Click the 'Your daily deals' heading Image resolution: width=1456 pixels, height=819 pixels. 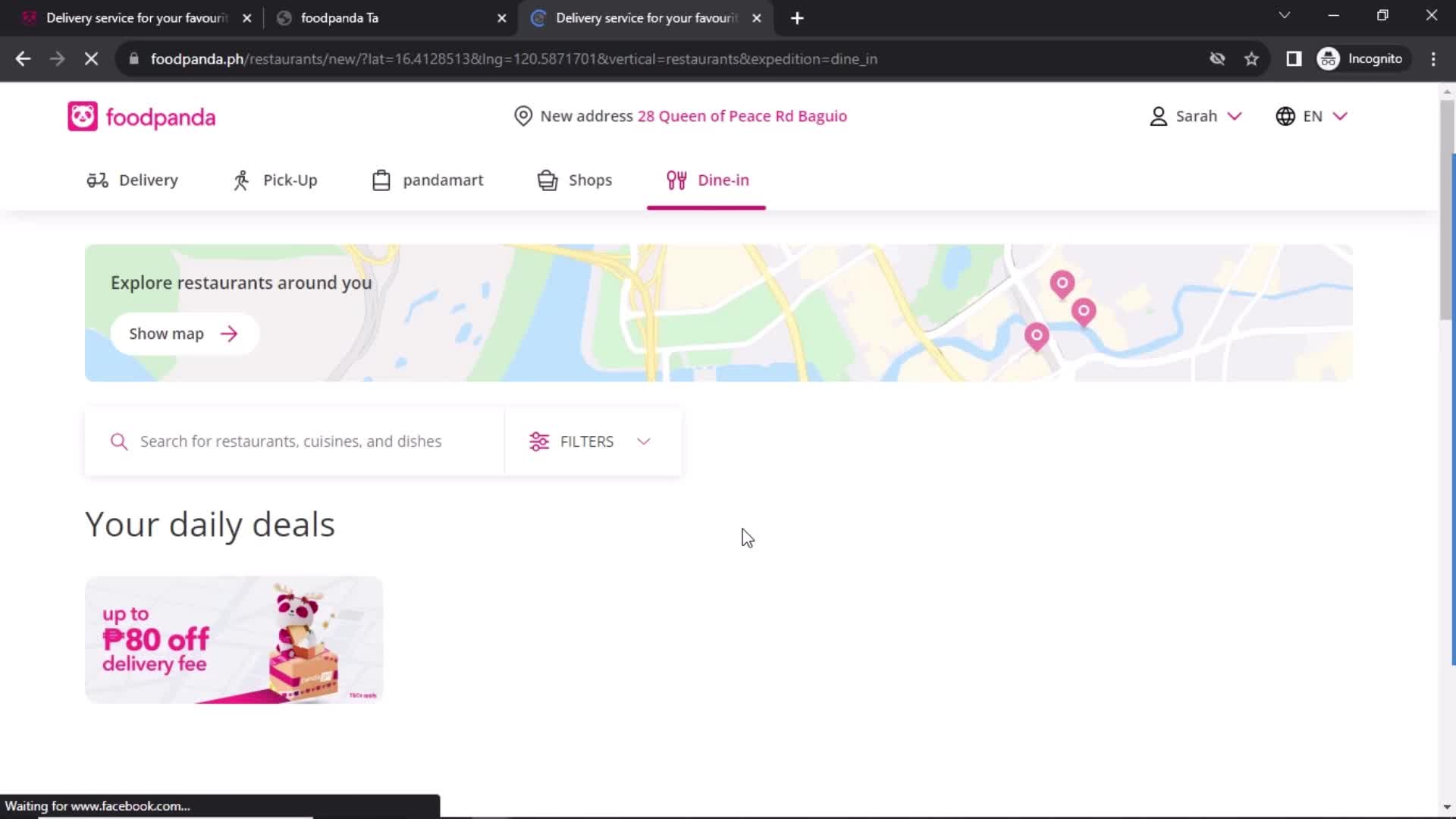coord(210,525)
